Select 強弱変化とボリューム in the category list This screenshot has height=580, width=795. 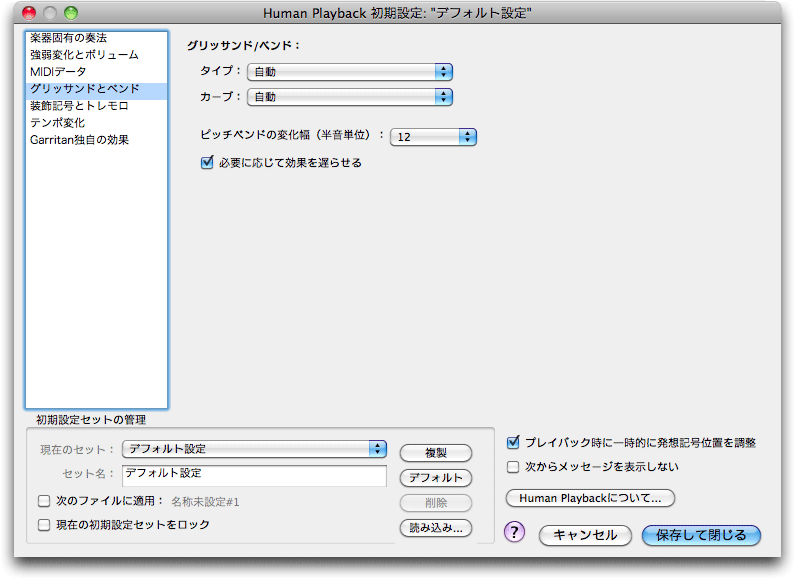[96, 55]
